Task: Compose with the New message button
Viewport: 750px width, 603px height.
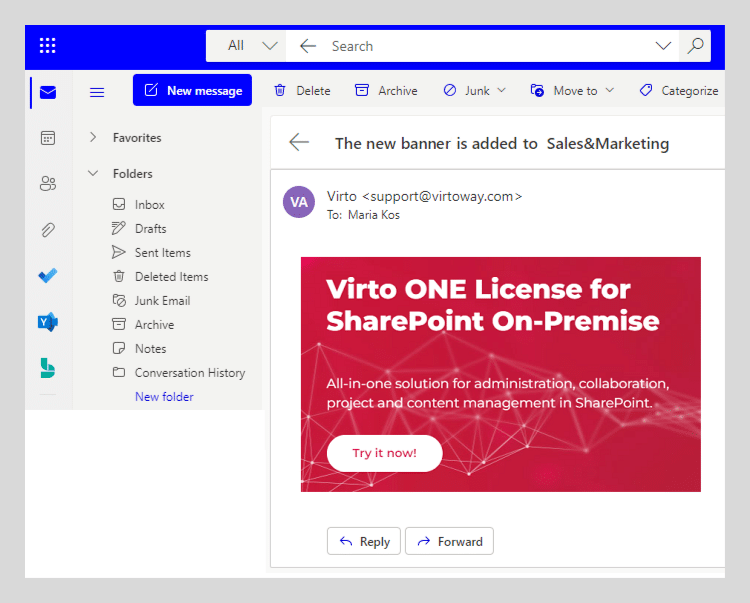Action: 192,90
